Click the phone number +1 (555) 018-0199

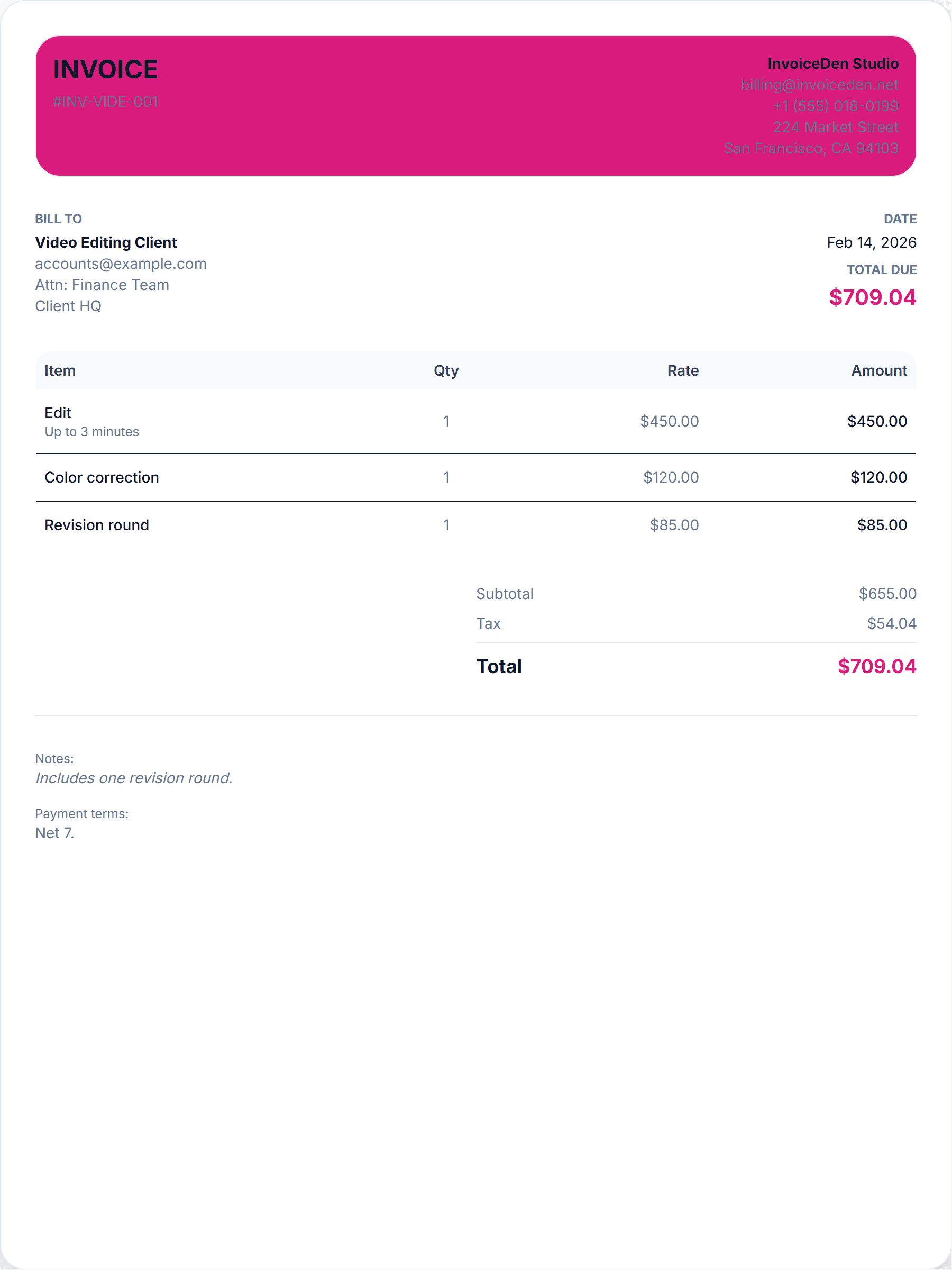click(835, 106)
